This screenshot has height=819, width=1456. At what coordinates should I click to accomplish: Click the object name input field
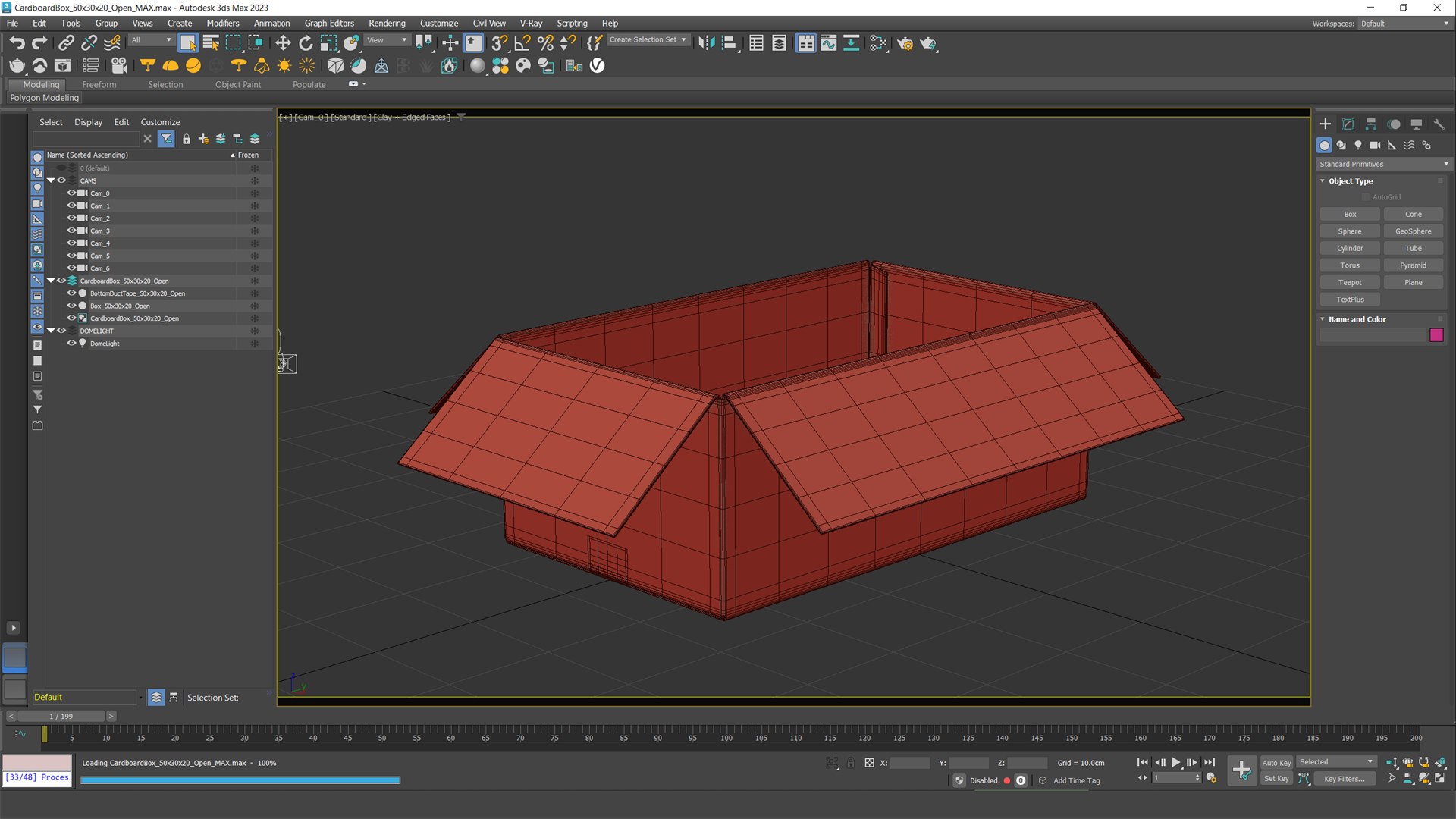1373,335
